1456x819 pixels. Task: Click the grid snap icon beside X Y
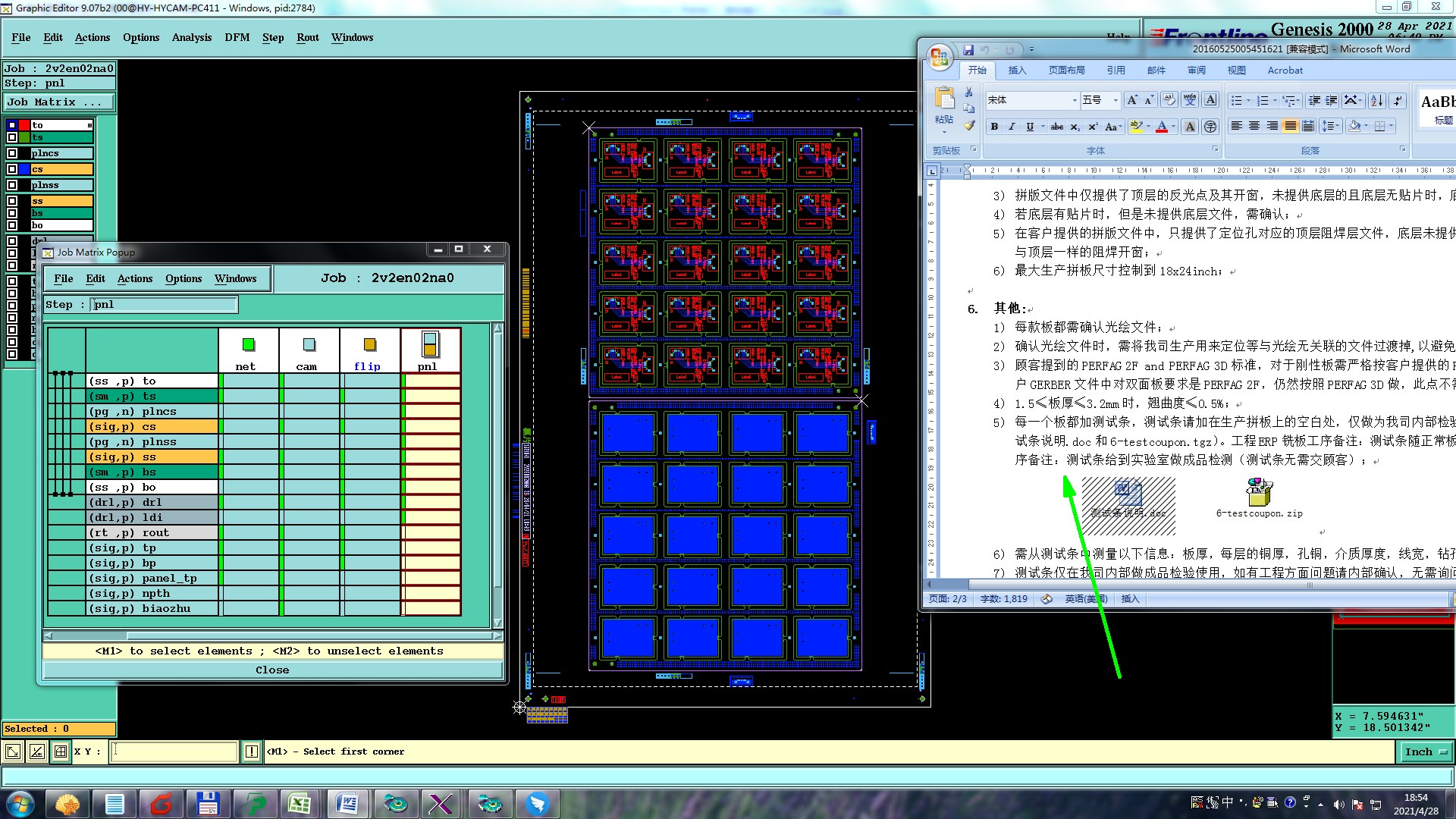click(61, 752)
